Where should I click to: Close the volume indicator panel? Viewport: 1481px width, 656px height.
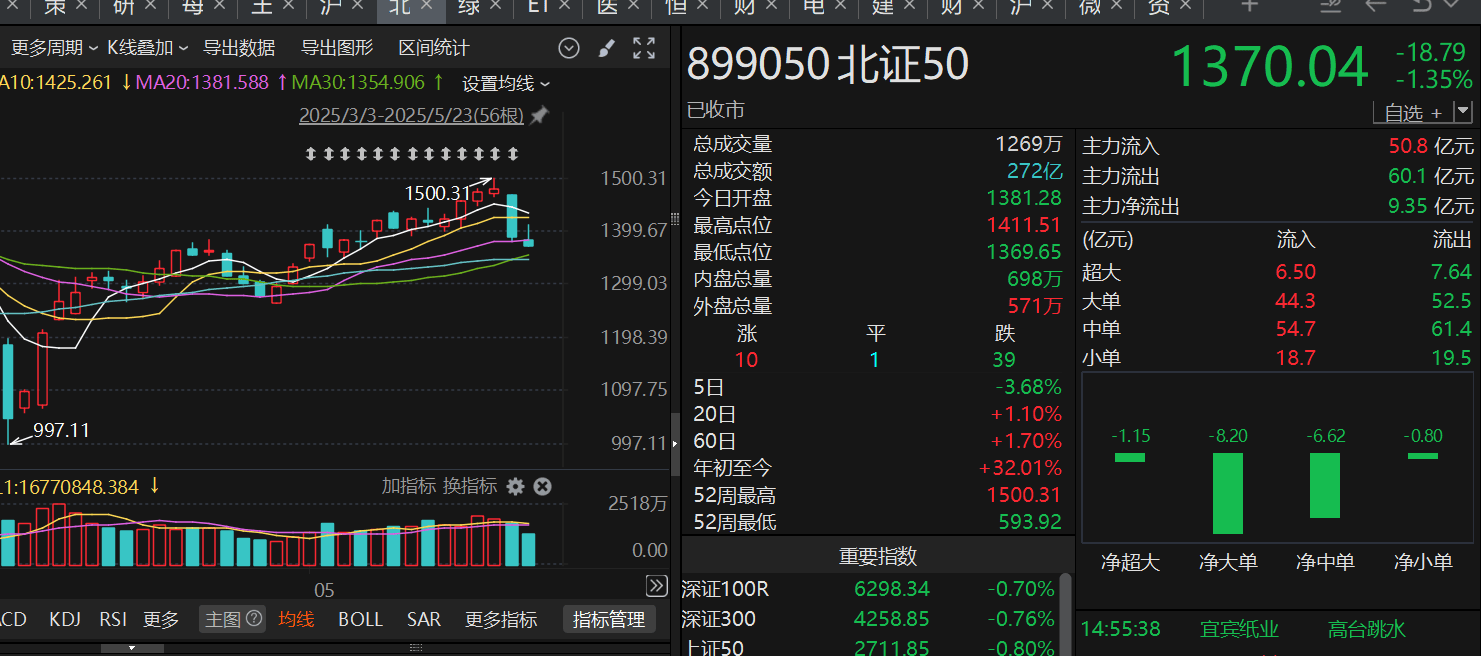(x=542, y=487)
